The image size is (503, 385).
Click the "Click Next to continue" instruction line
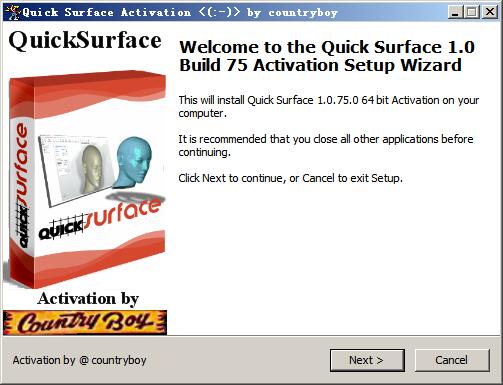pos(290,178)
